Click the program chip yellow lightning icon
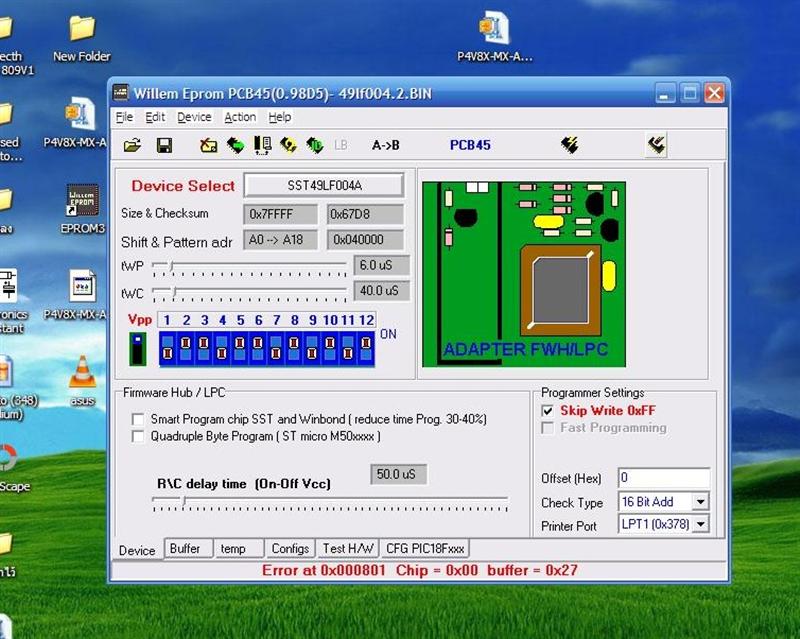 point(288,146)
